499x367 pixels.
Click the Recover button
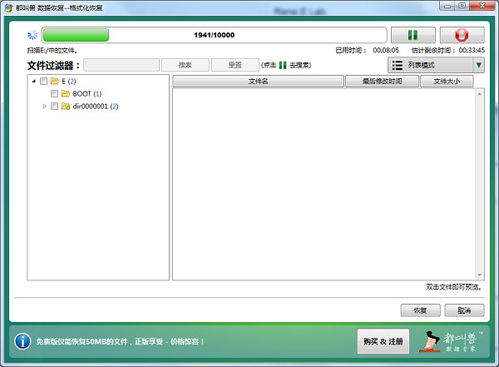pos(420,310)
